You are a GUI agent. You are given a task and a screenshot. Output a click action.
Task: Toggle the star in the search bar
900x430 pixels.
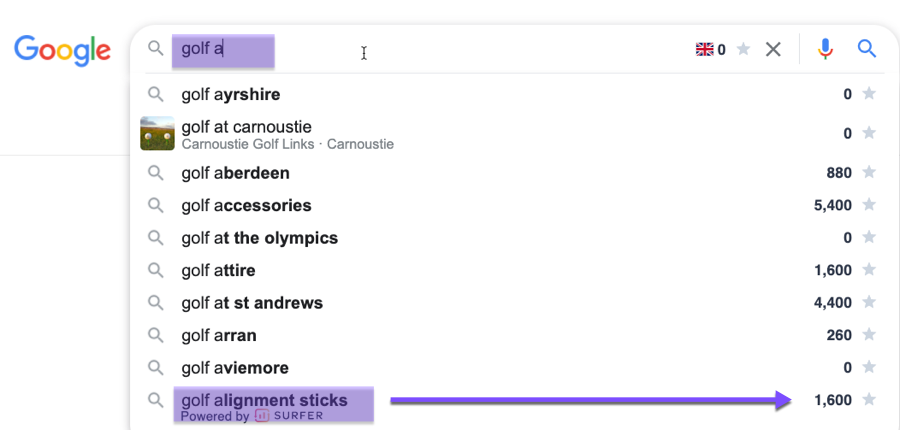point(743,49)
